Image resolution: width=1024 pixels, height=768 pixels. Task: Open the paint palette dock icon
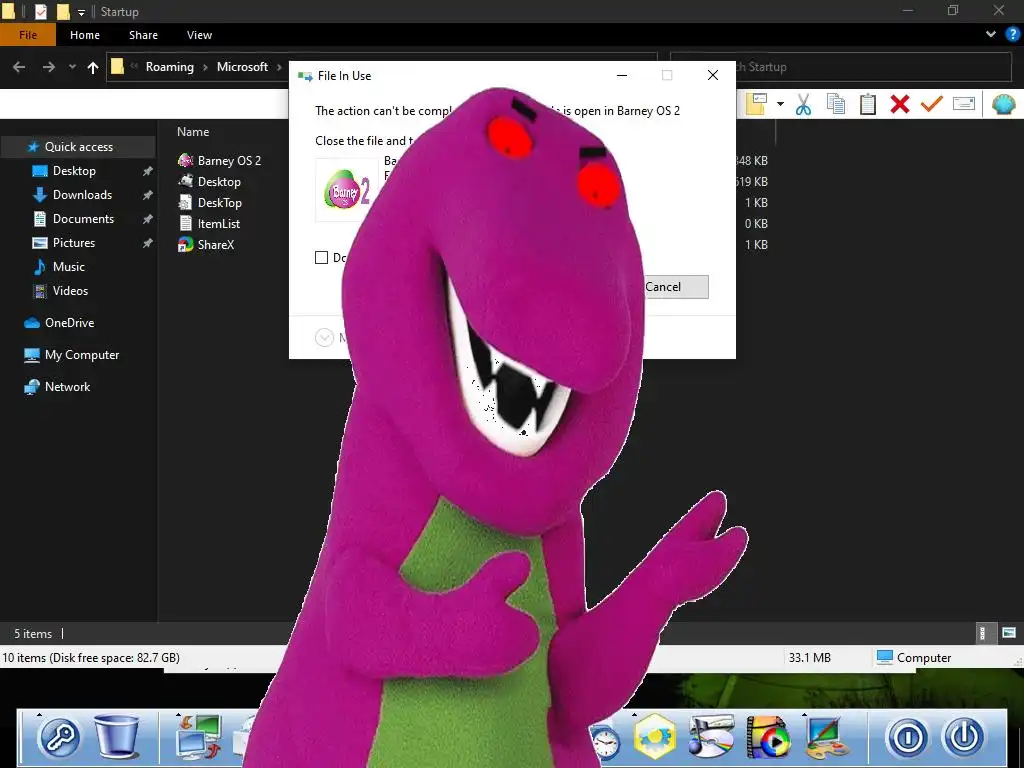click(x=827, y=737)
